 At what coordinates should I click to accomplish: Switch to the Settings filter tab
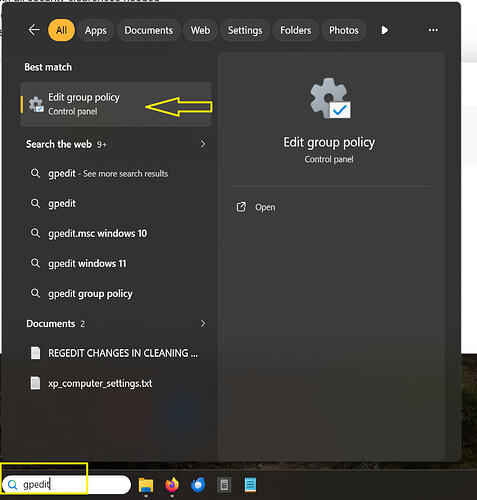coord(245,30)
